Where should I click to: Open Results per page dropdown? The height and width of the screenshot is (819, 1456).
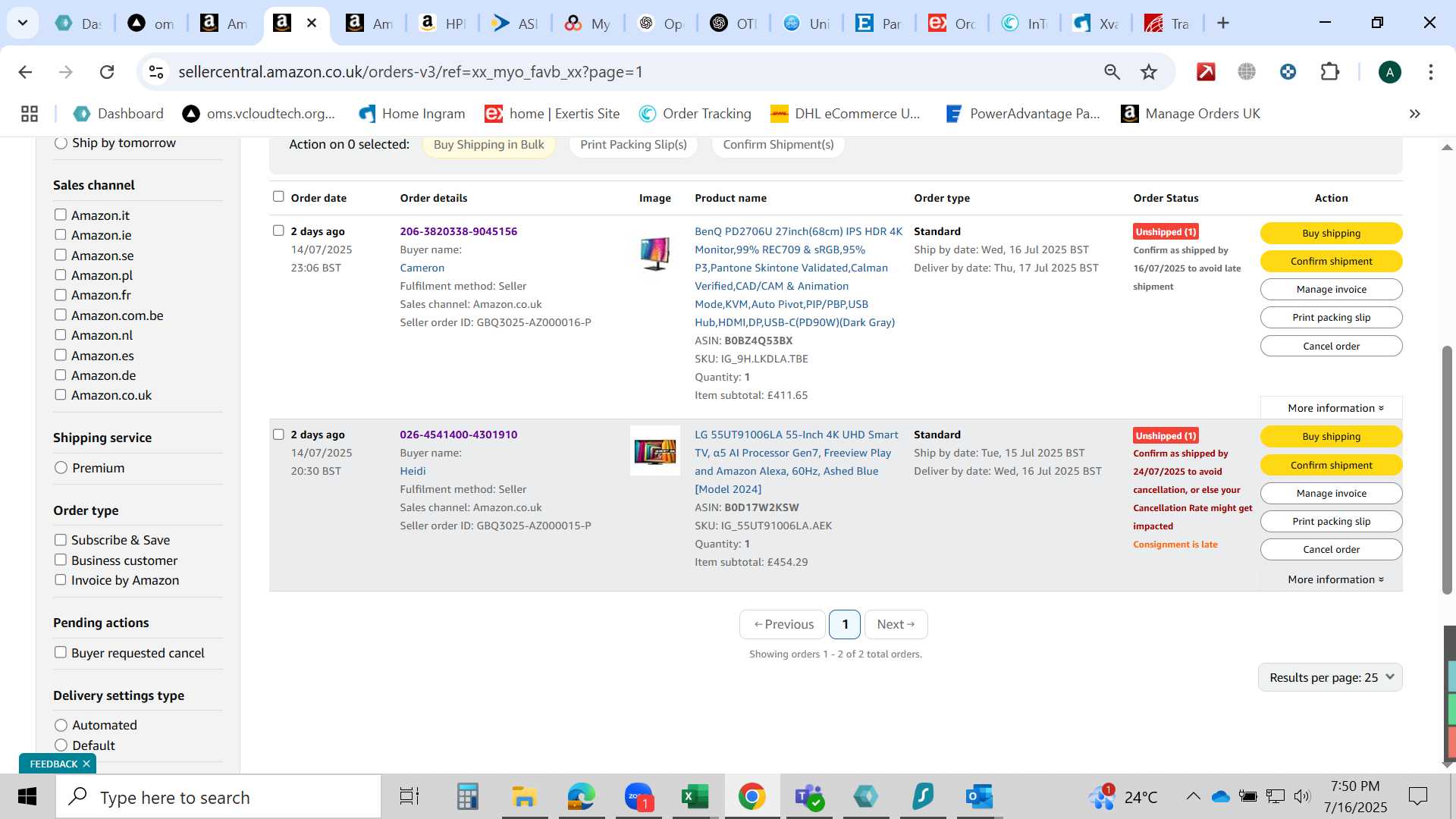coord(1330,677)
